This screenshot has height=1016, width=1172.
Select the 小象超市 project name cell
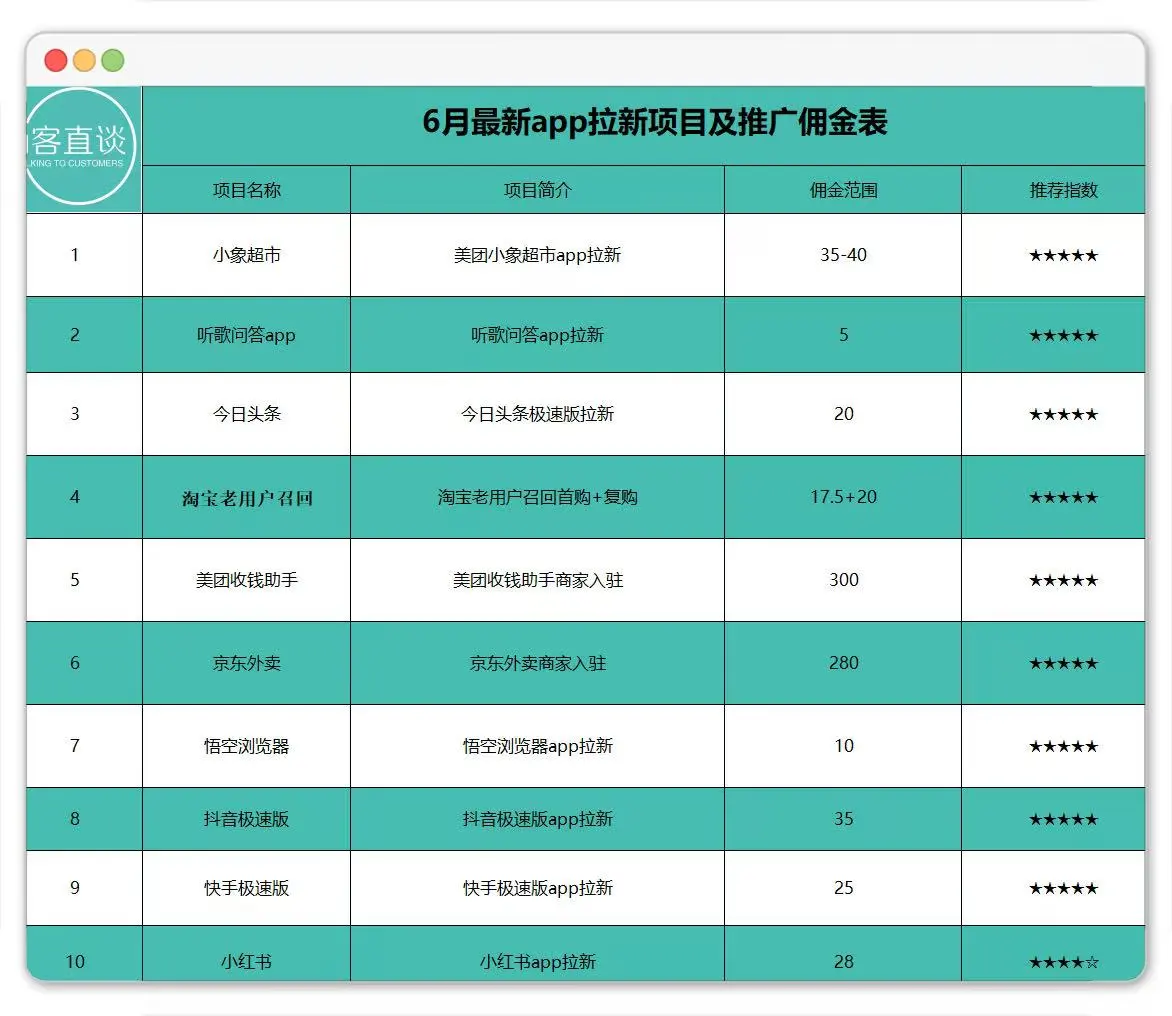pos(247,255)
